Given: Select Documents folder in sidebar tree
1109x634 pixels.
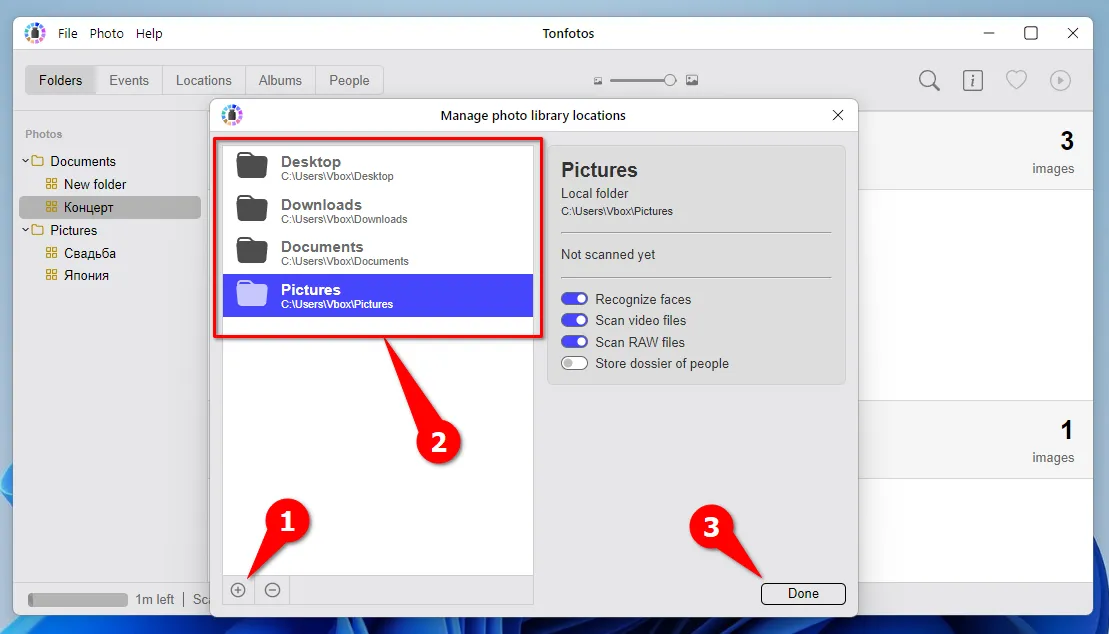Looking at the screenshot, I should (x=83, y=161).
